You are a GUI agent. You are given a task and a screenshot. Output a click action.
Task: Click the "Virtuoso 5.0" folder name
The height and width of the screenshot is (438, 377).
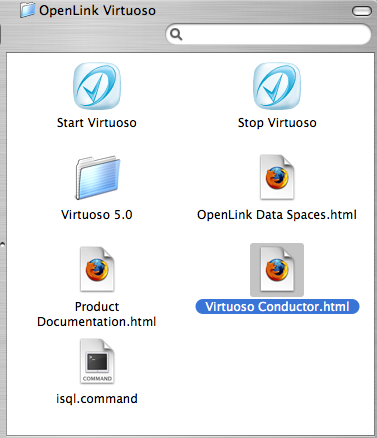97,215
